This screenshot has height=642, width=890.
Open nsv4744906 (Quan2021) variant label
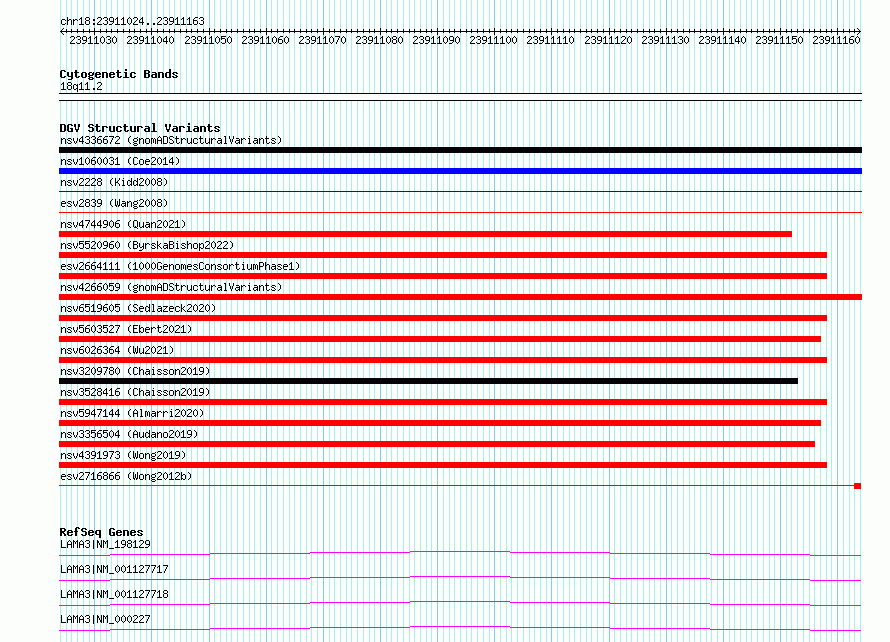pyautogui.click(x=123, y=224)
